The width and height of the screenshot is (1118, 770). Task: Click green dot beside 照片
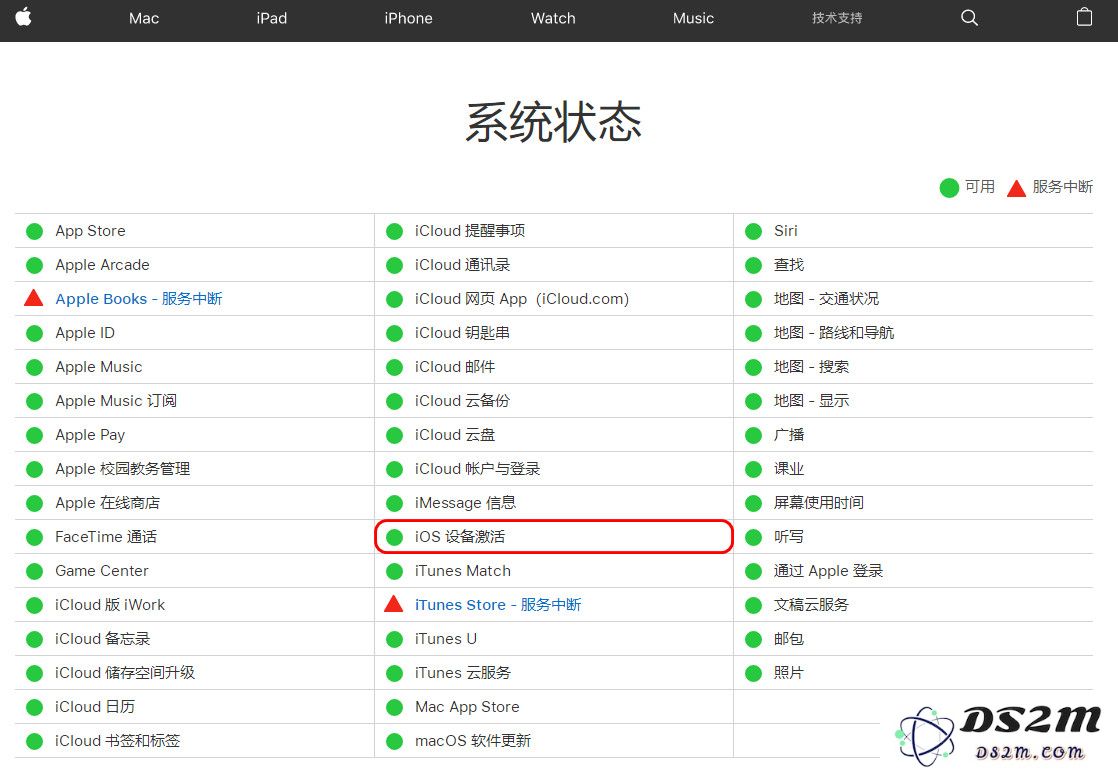(754, 673)
